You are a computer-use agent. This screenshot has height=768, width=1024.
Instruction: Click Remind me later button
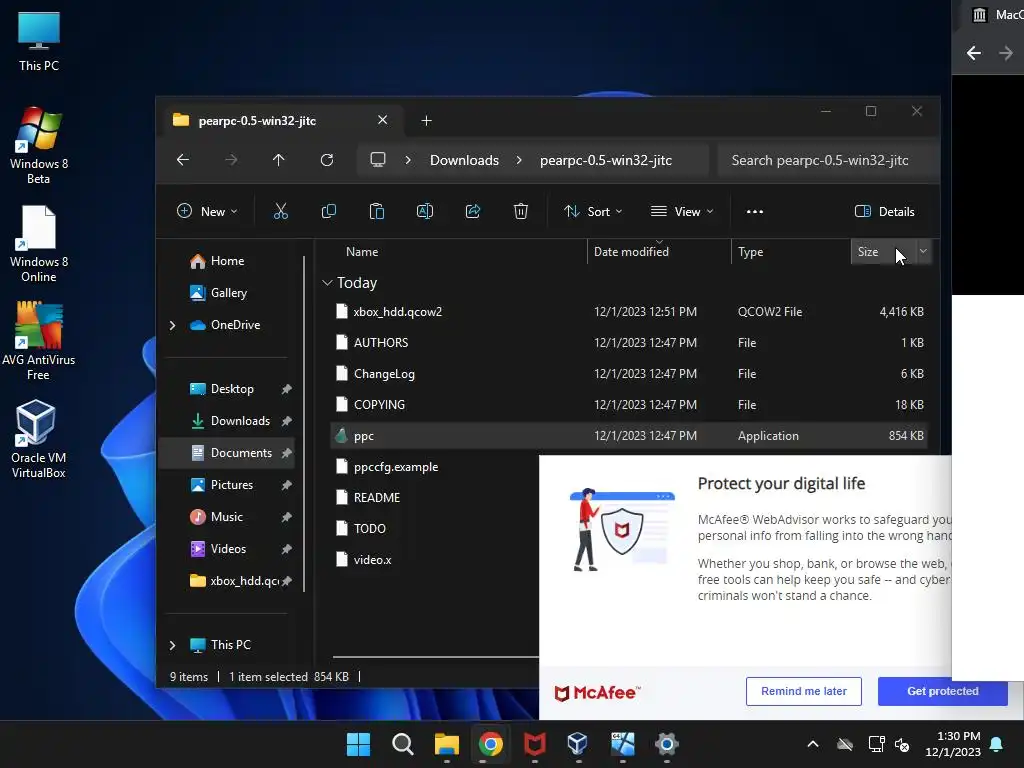[x=803, y=691]
